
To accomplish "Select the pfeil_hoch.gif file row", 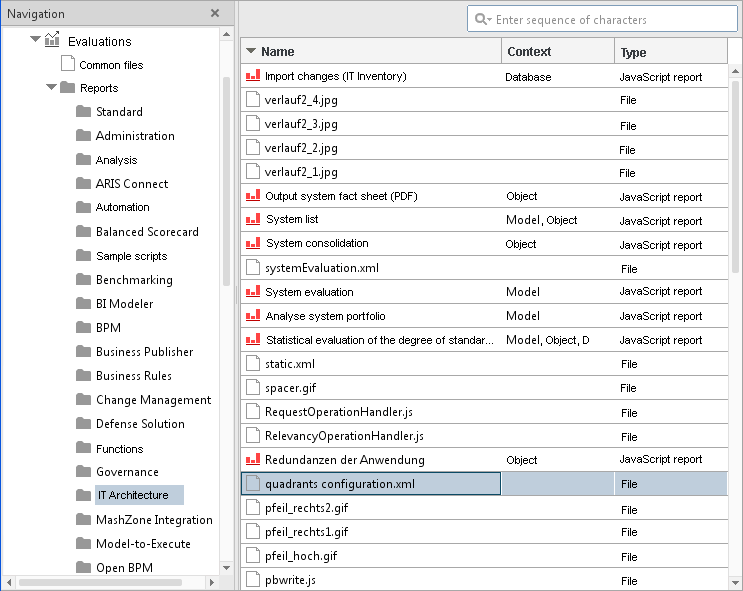I will click(x=484, y=556).
